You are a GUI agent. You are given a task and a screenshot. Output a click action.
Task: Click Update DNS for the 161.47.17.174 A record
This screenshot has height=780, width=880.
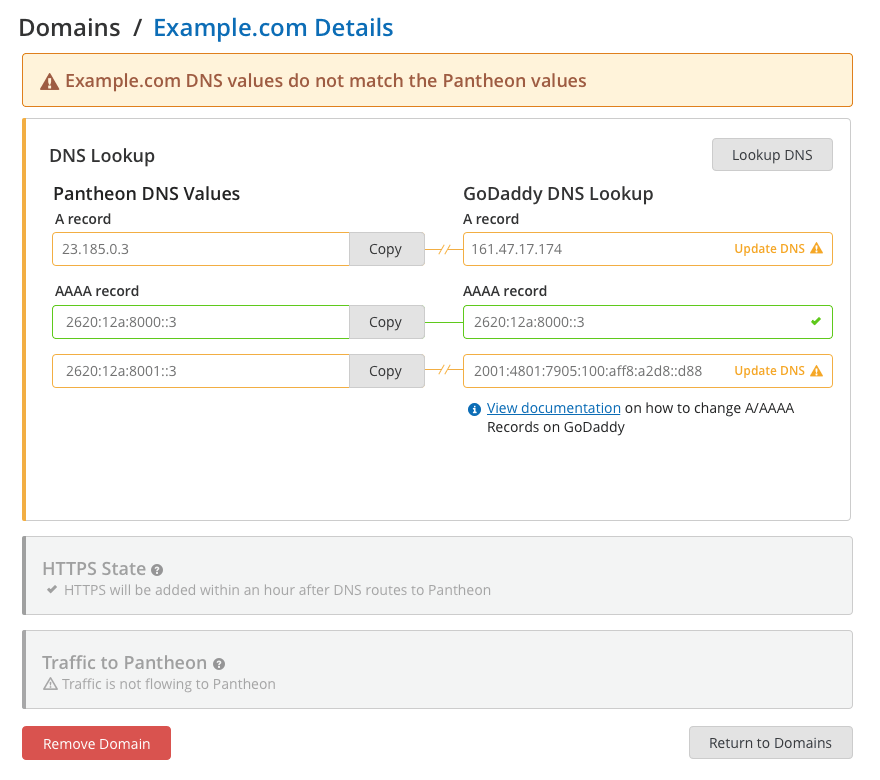coord(769,249)
